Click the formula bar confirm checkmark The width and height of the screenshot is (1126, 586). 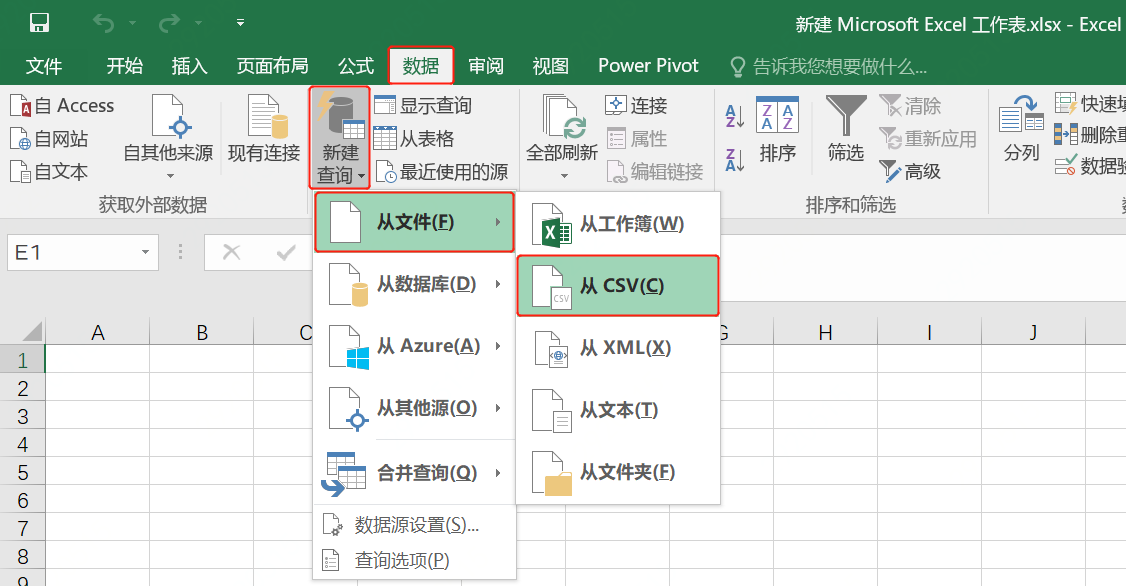(286, 252)
